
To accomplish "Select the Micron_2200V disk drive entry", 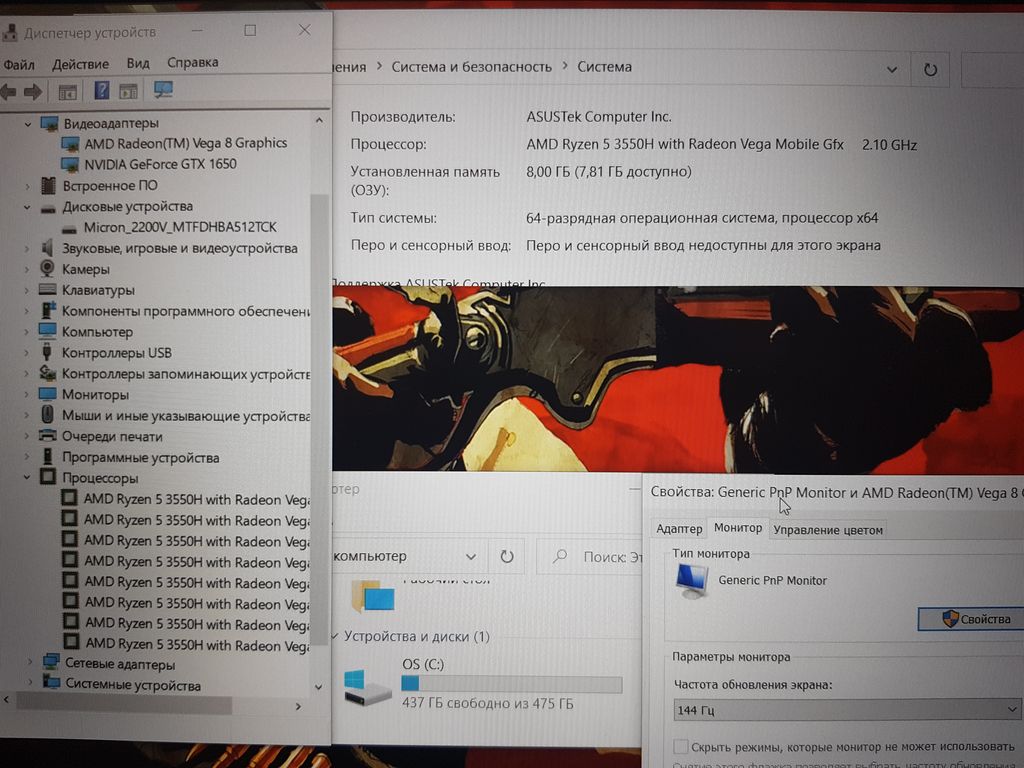I will (x=178, y=227).
